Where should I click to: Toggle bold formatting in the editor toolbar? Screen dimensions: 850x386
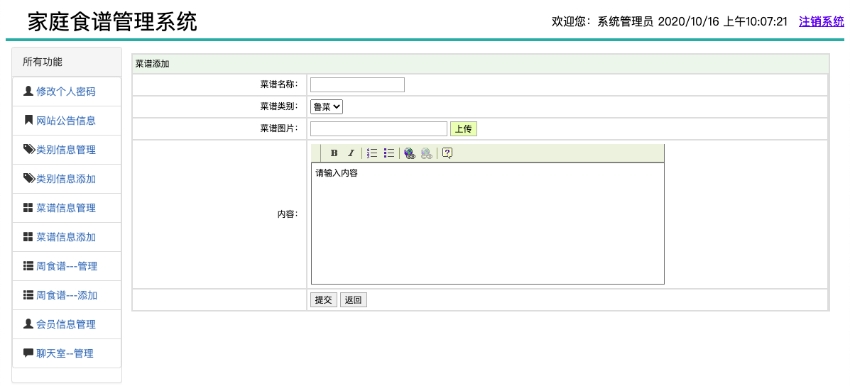tap(334, 153)
